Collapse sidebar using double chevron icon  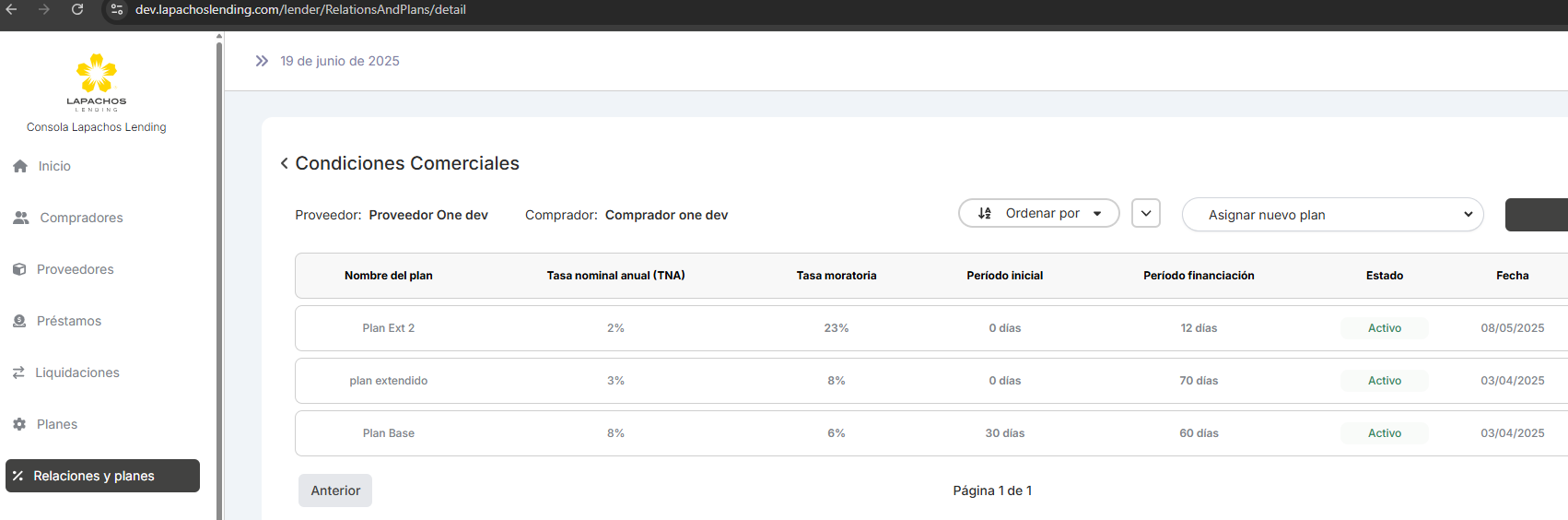coord(262,61)
